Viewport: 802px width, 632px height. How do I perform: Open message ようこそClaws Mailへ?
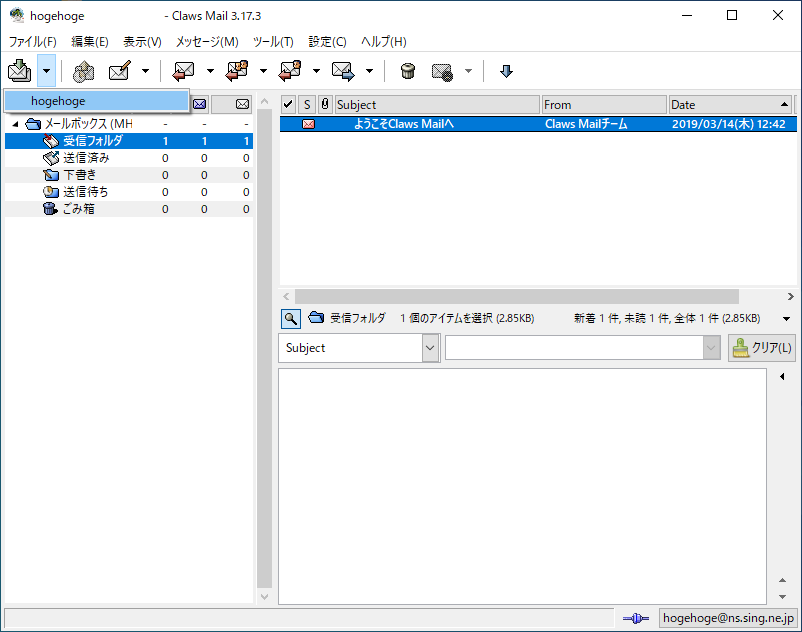click(x=404, y=124)
